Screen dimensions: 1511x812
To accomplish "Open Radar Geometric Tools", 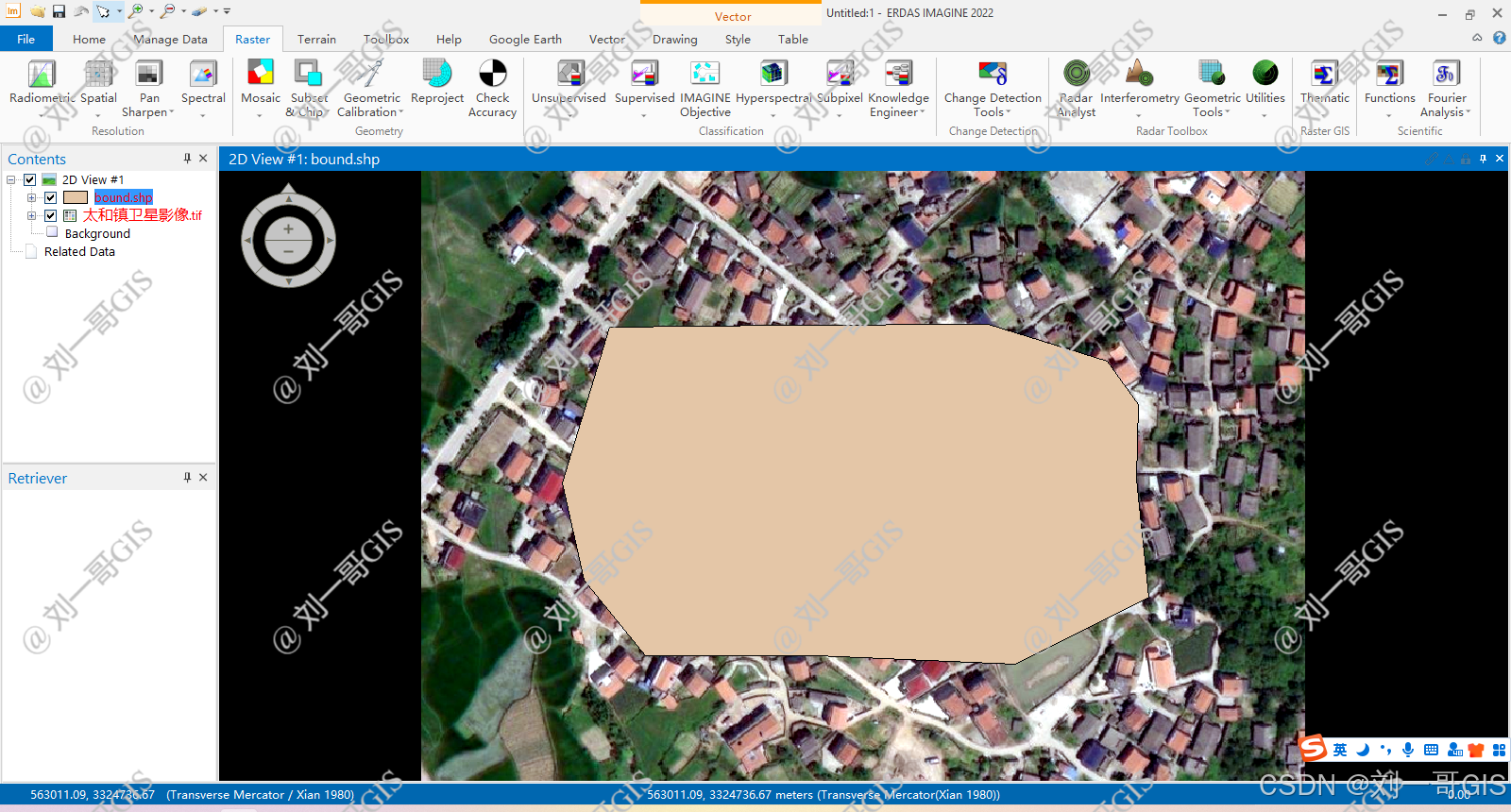I will click(x=1212, y=87).
